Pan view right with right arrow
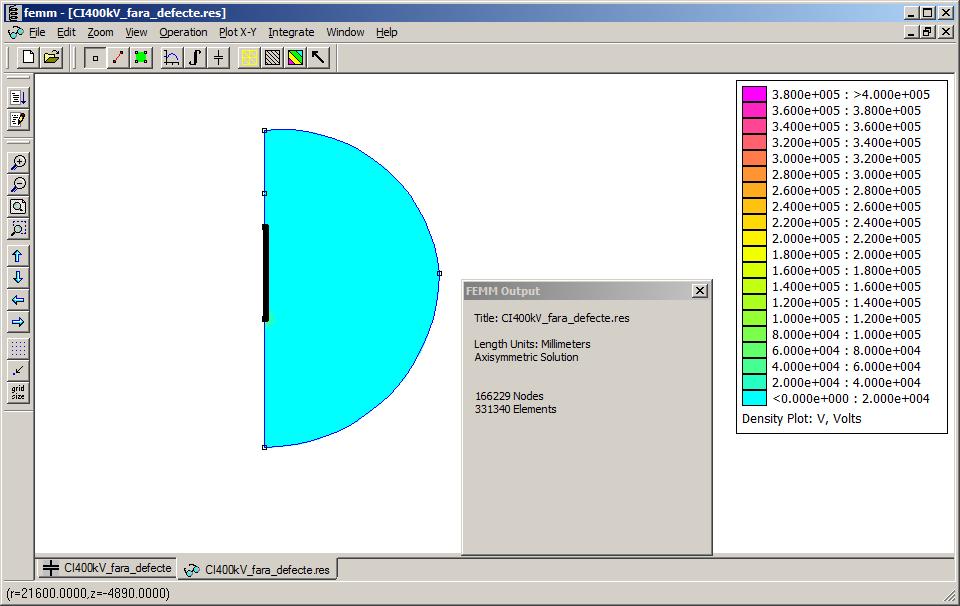The width and height of the screenshot is (960, 606). [x=18, y=322]
